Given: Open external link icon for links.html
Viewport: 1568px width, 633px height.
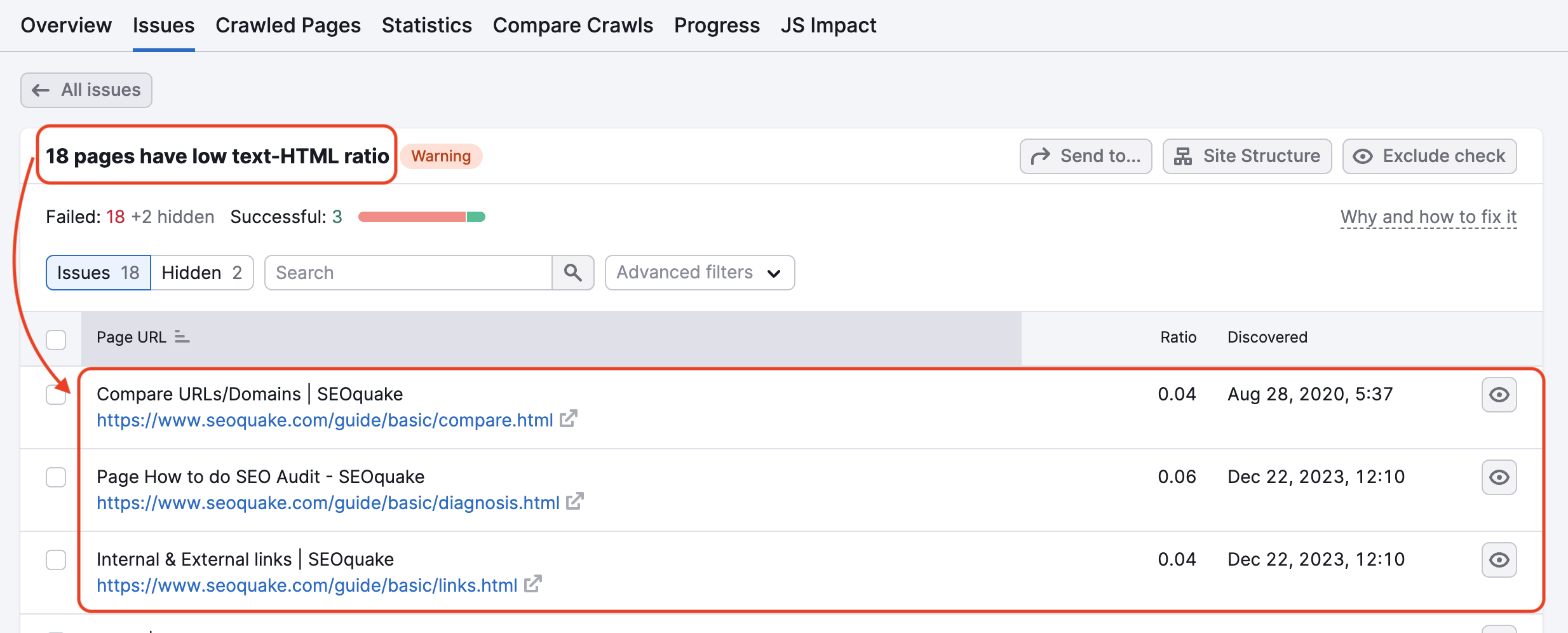Looking at the screenshot, I should pyautogui.click(x=533, y=584).
